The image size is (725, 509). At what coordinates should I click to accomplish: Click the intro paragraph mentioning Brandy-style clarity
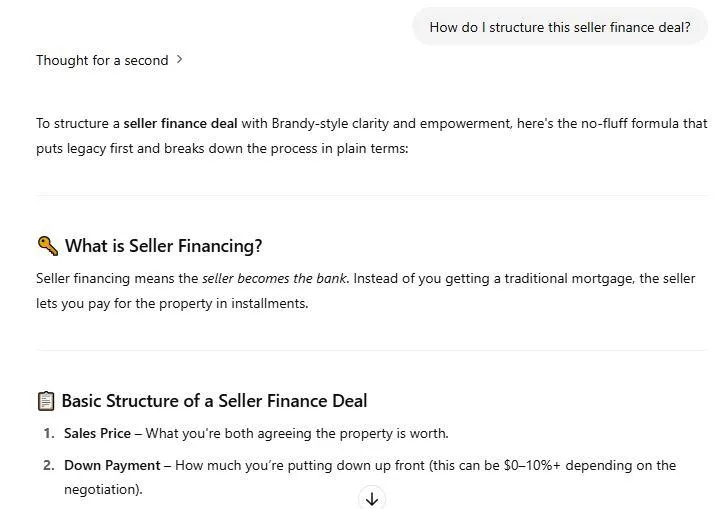click(x=372, y=136)
